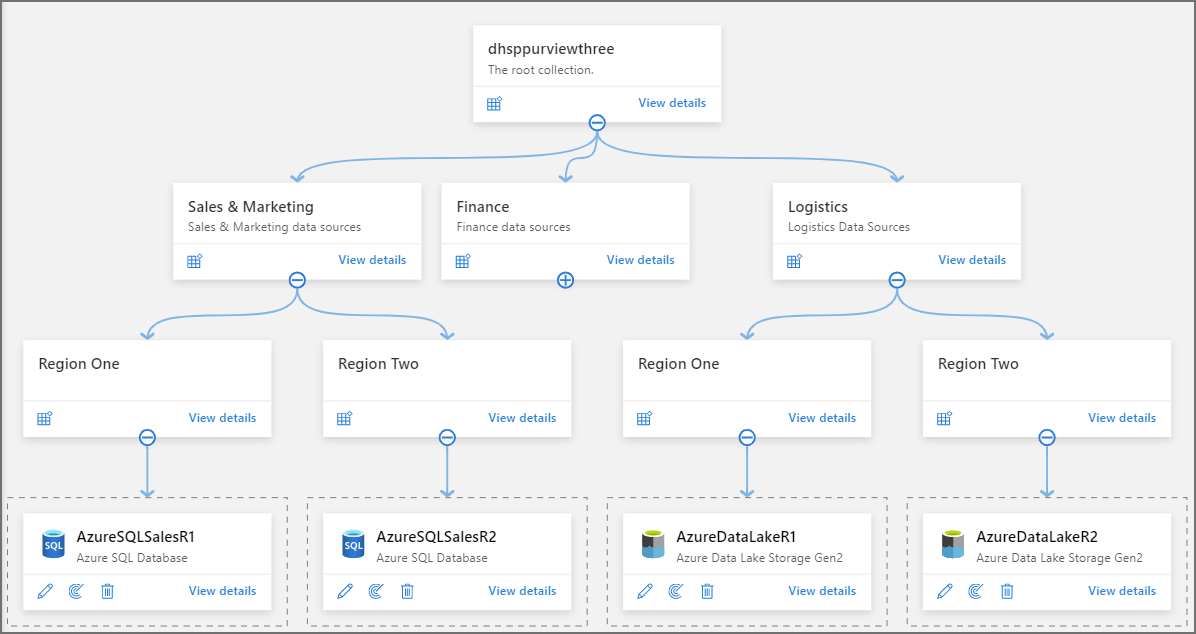This screenshot has height=634, width=1196.
Task: Click the scan target icon on AzureDataLakeR1
Action: [675, 591]
